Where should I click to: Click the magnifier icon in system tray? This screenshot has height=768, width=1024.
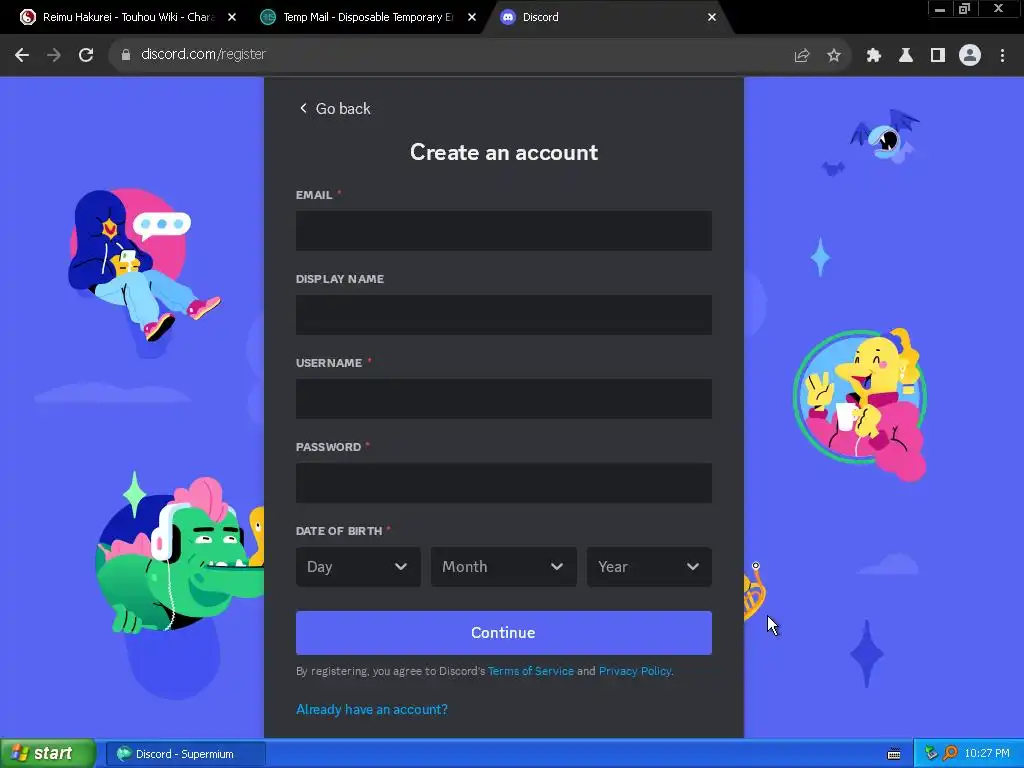pyautogui.click(x=950, y=754)
